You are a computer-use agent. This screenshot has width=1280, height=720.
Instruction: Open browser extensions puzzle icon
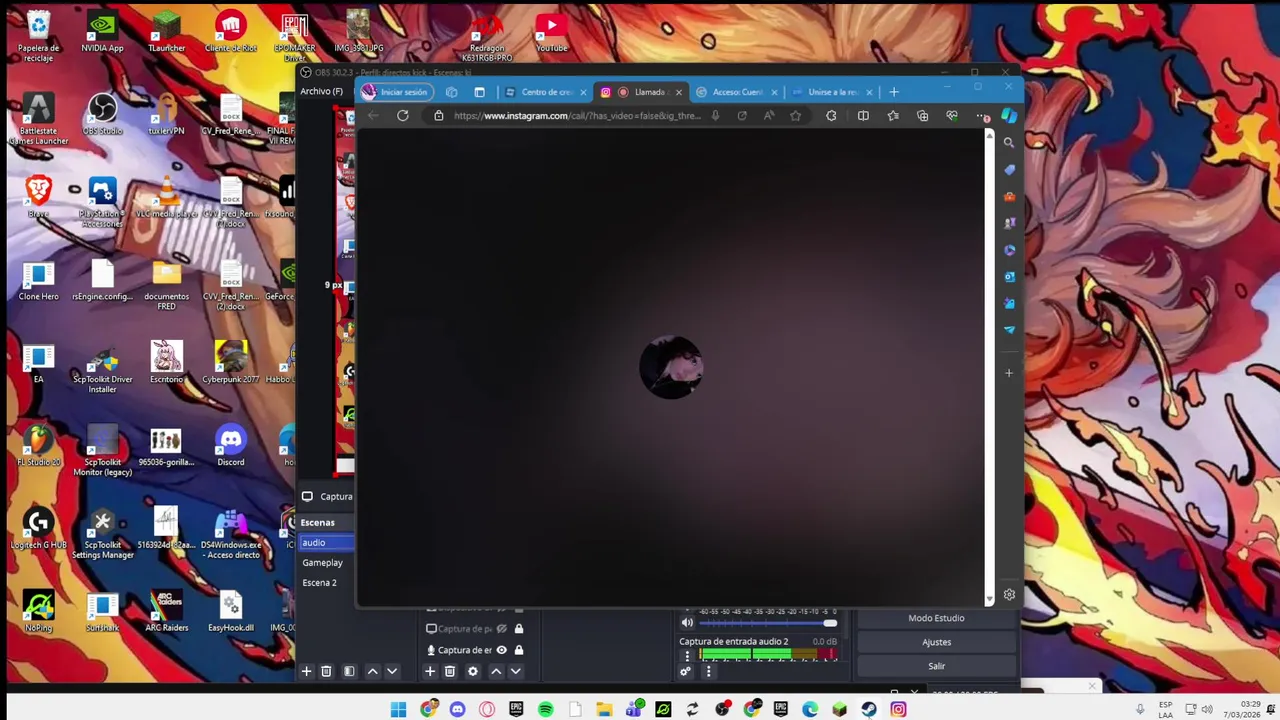(x=831, y=116)
